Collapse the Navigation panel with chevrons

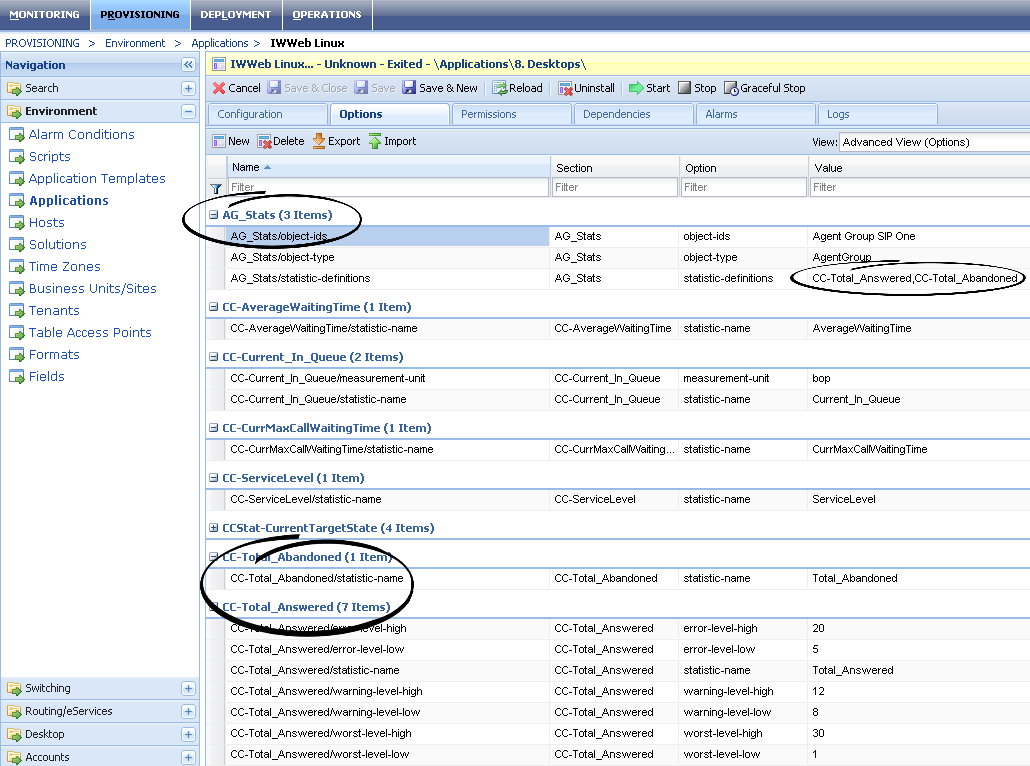coord(188,65)
